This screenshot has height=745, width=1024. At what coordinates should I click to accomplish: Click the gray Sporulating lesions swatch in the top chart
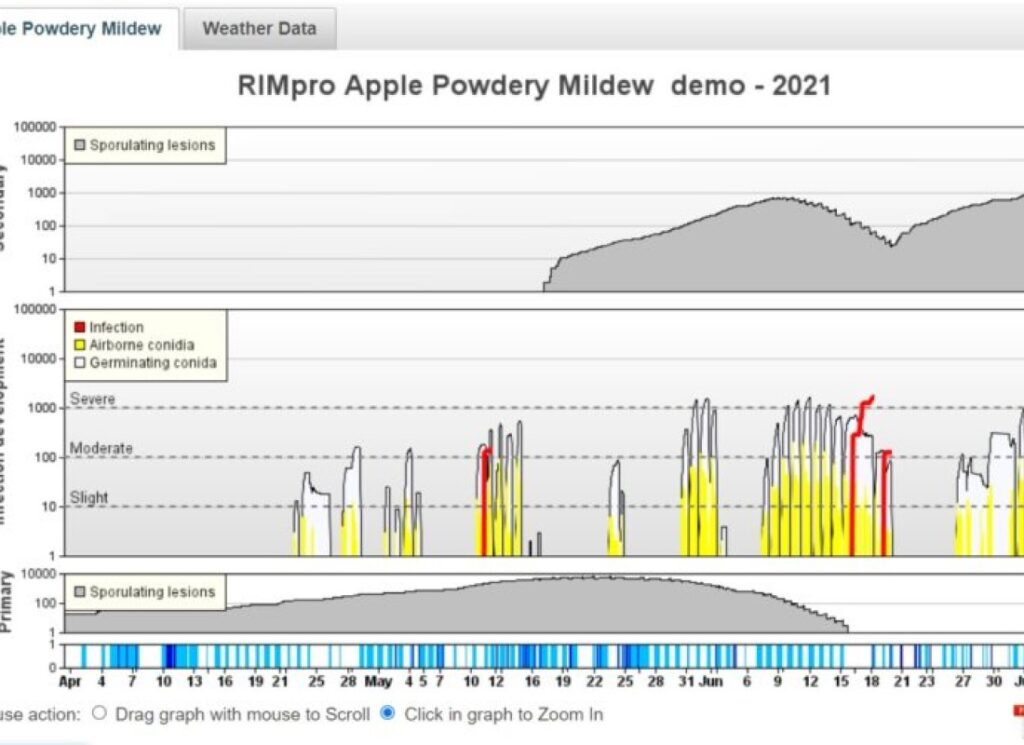click(x=80, y=145)
